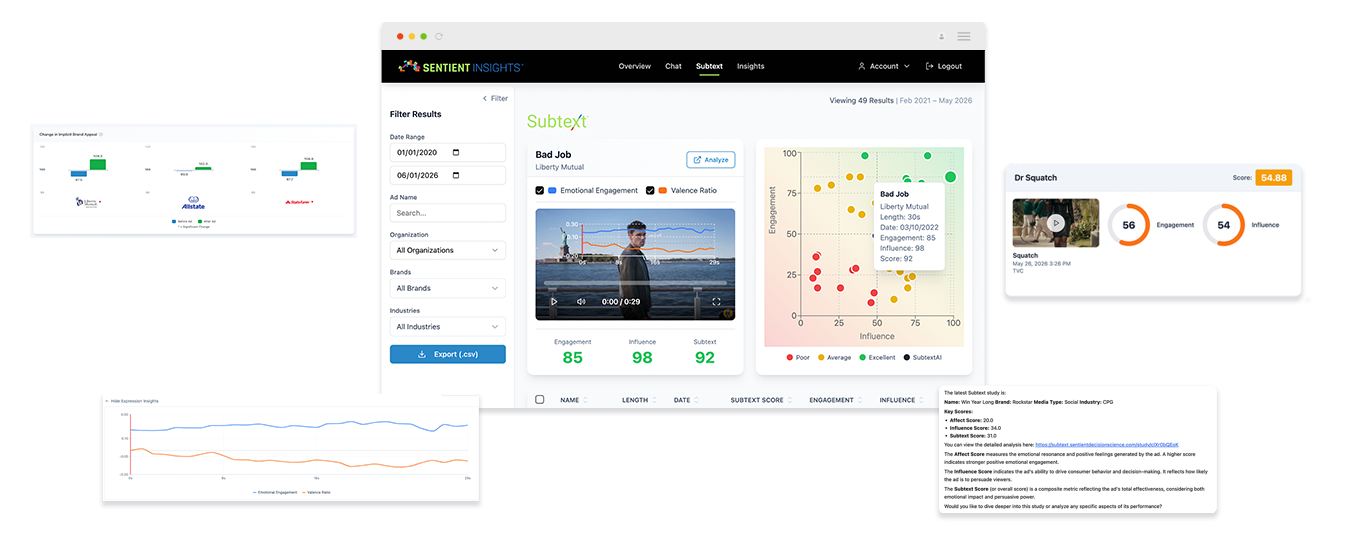Open the subtext study analysis link

point(1107,444)
